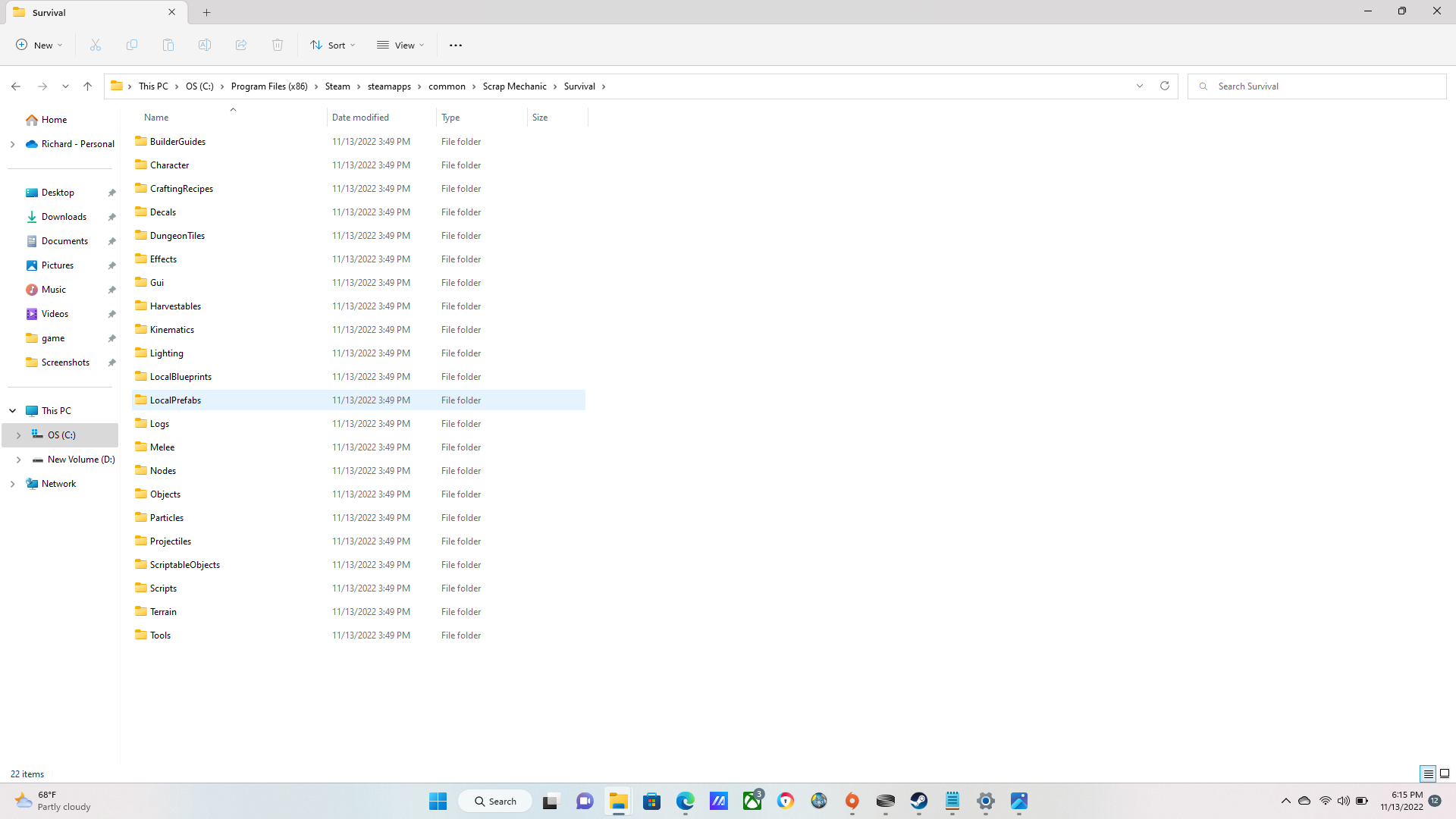Select the Scripts folder
The height and width of the screenshot is (819, 1456).
tap(163, 588)
